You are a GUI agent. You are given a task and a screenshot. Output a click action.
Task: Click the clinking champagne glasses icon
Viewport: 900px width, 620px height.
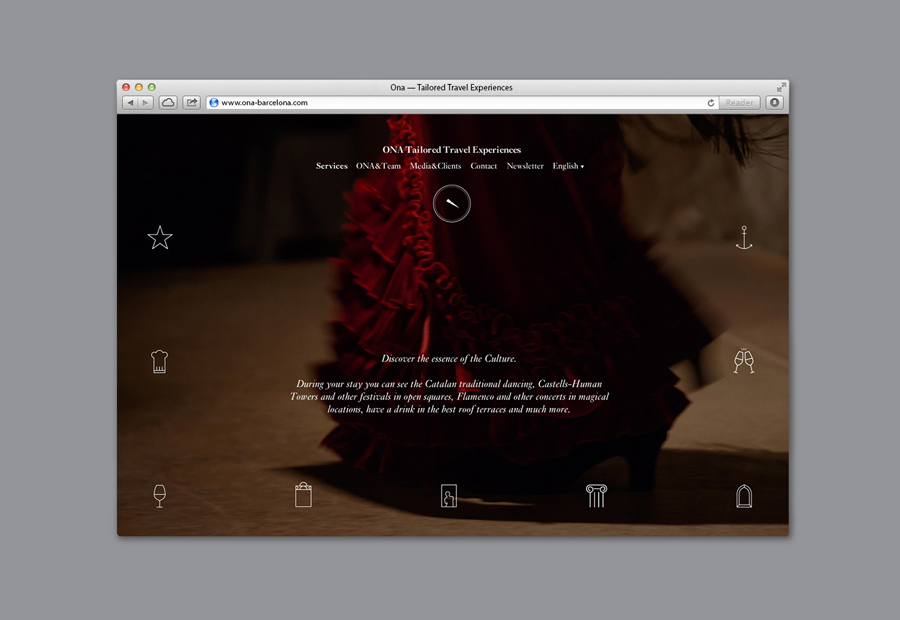click(744, 361)
